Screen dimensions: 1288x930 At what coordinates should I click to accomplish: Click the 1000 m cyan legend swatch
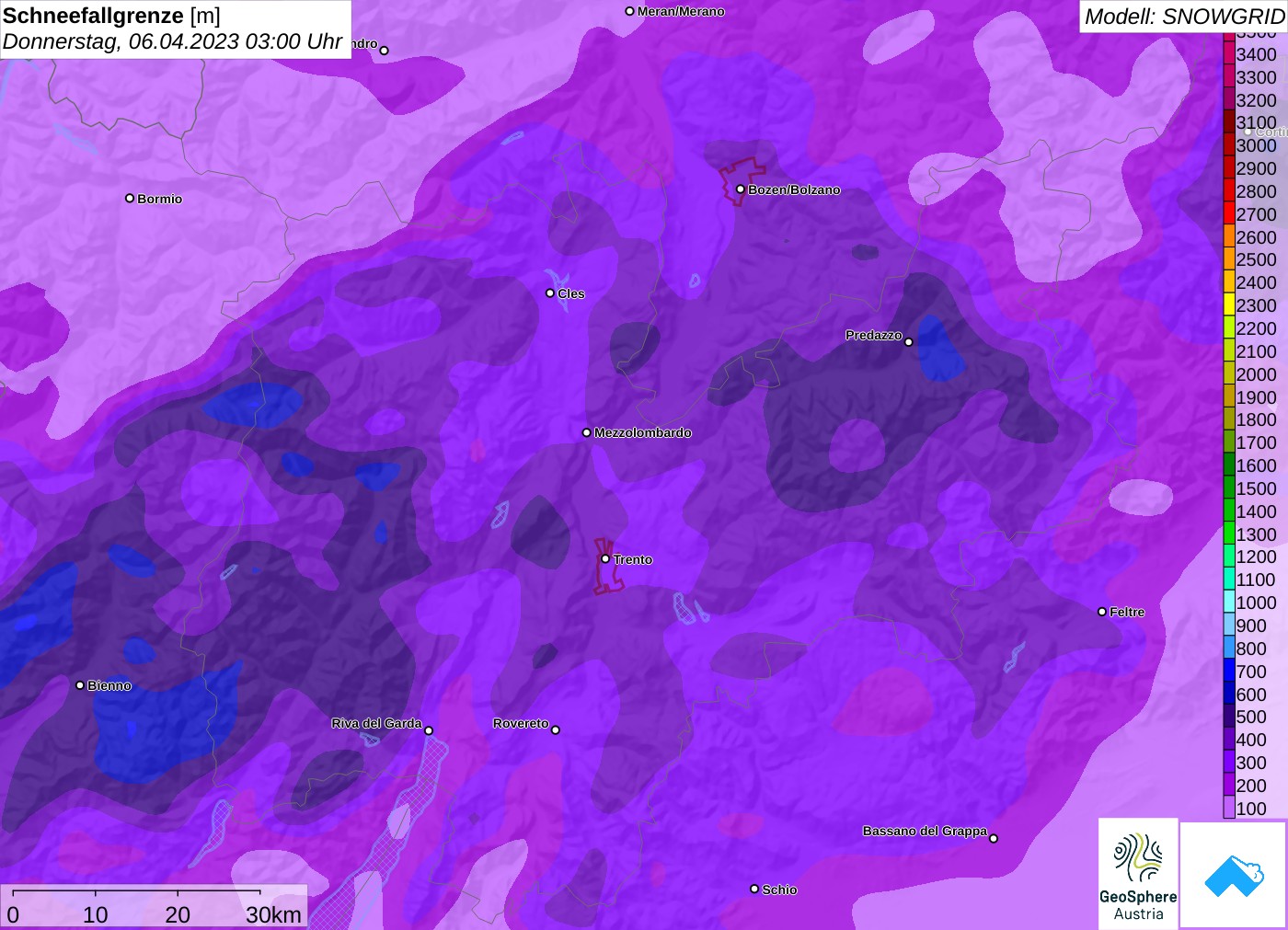(1229, 603)
